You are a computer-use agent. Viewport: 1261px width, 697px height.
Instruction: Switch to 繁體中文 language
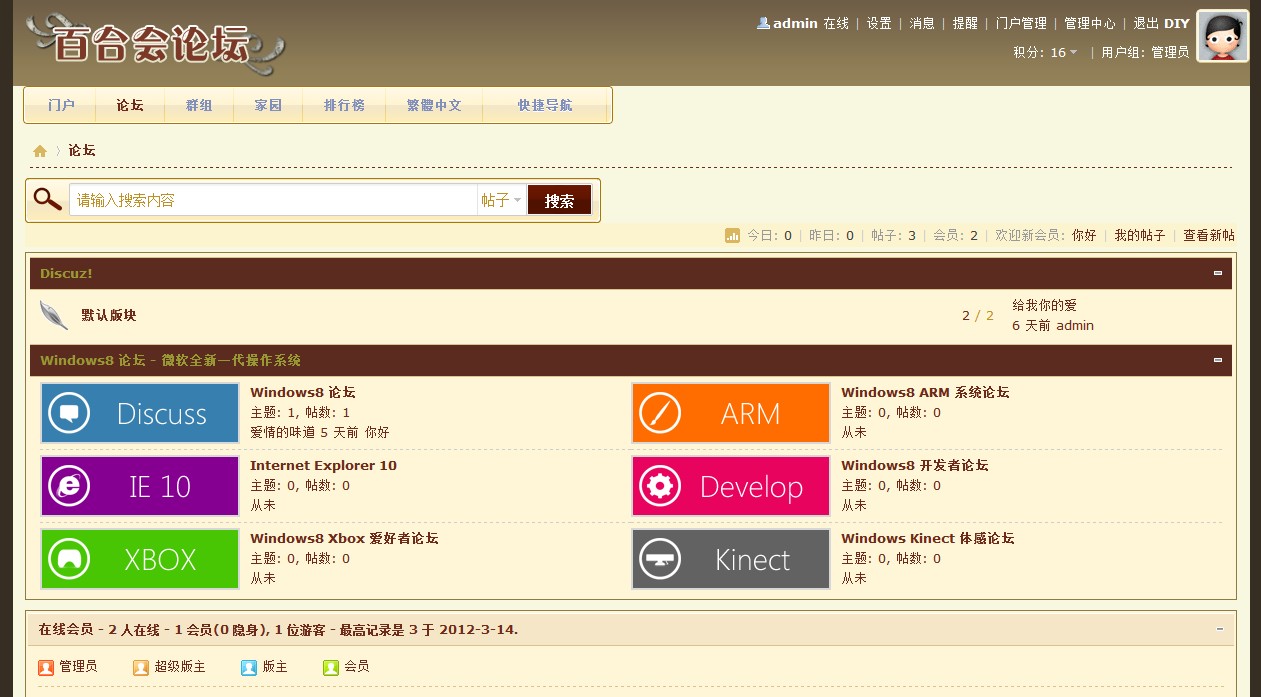pos(434,105)
